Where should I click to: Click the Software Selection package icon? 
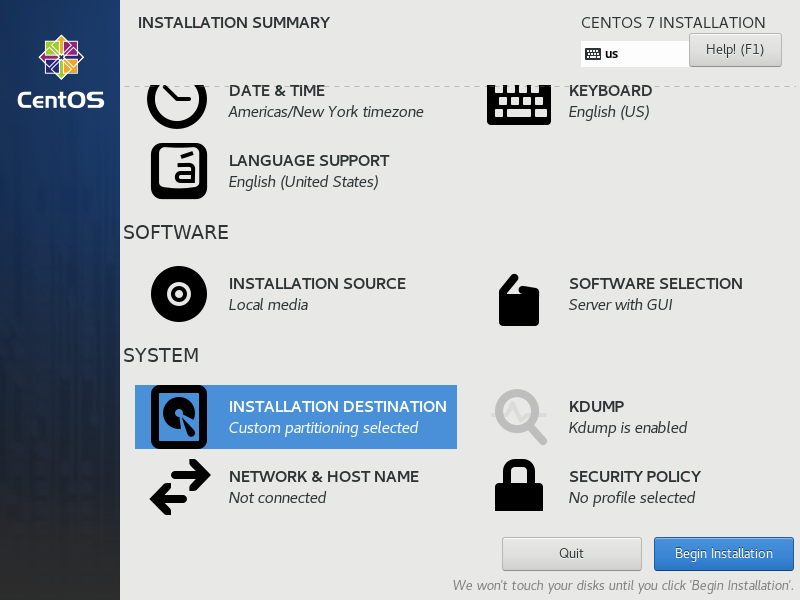519,300
